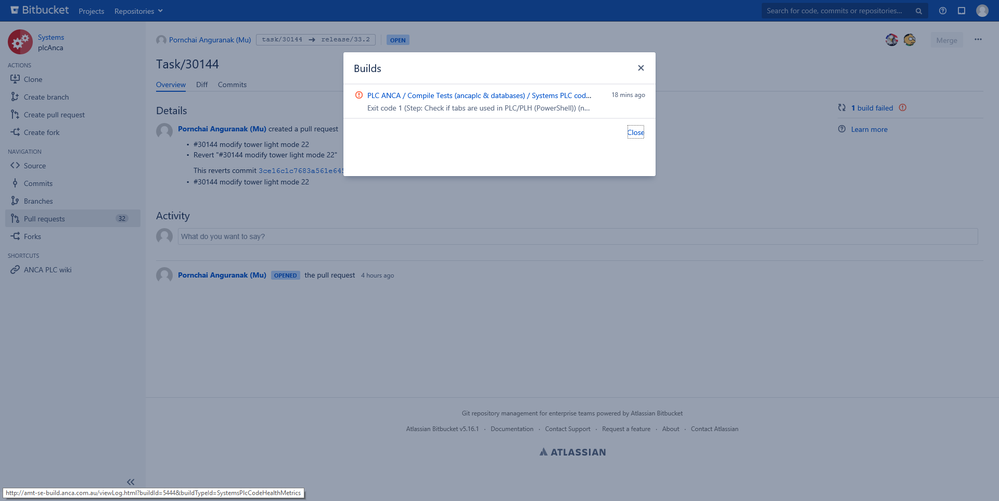This screenshot has width=999, height=501.
Task: Click the Source navigation label
Action: point(34,166)
